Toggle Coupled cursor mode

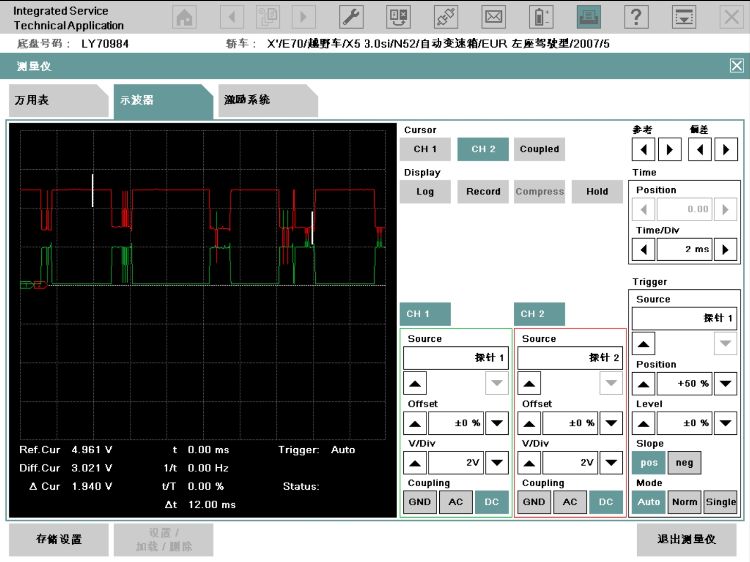point(540,149)
